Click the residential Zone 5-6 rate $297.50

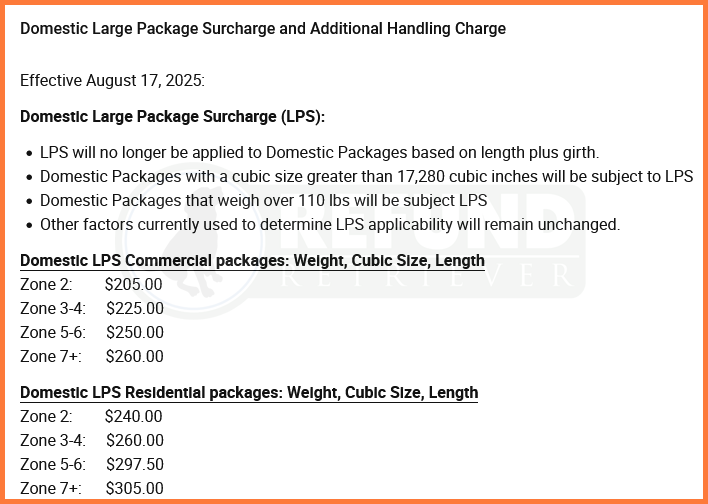[135, 464]
